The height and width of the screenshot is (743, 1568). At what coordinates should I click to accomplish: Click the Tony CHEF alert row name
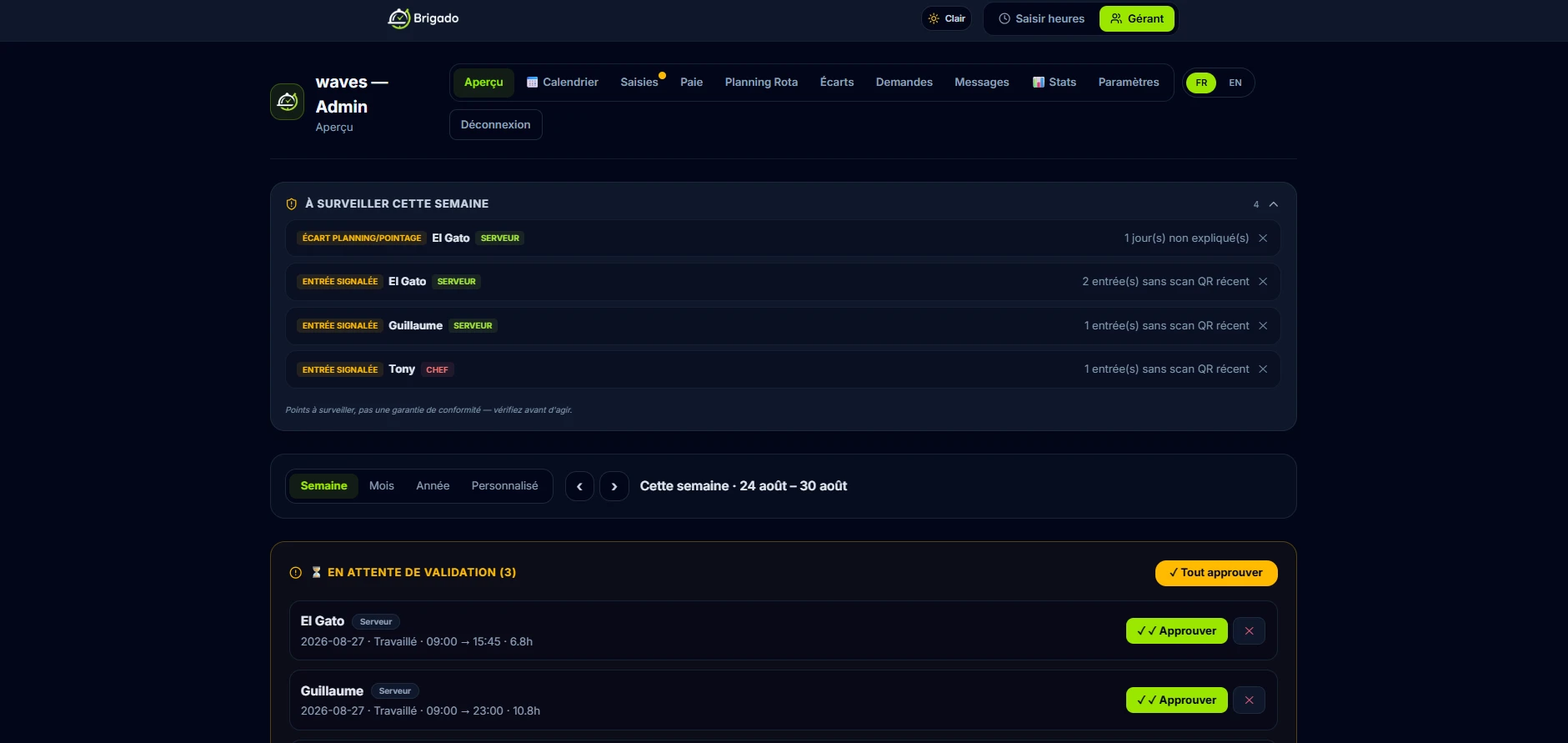click(x=402, y=369)
